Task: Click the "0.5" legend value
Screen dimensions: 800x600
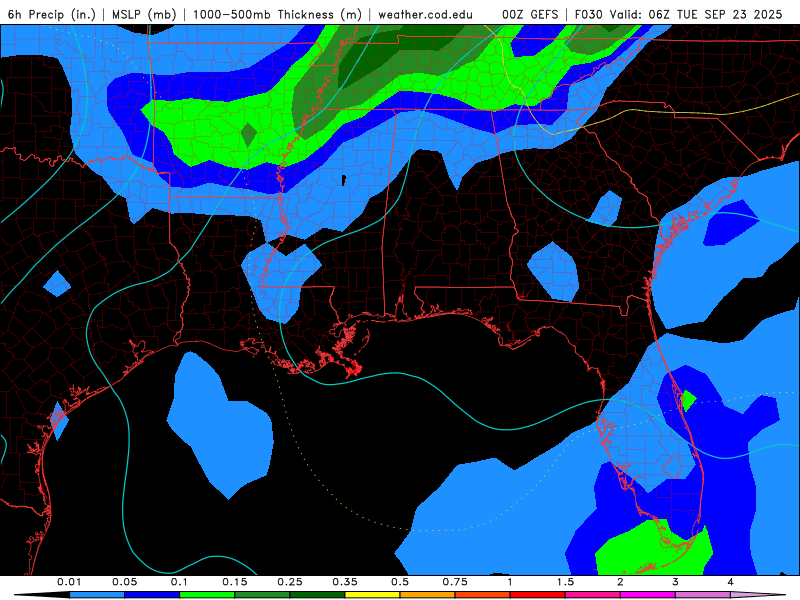Action: click(x=400, y=582)
